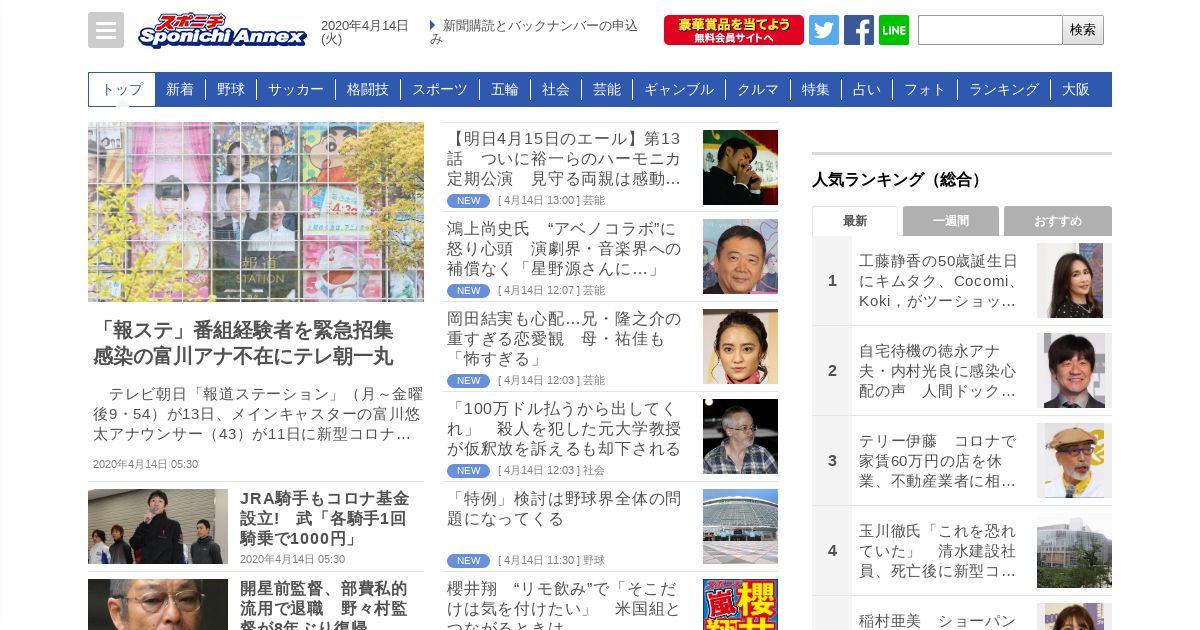Open 「特例」検討は野球界全体 article

point(565,509)
